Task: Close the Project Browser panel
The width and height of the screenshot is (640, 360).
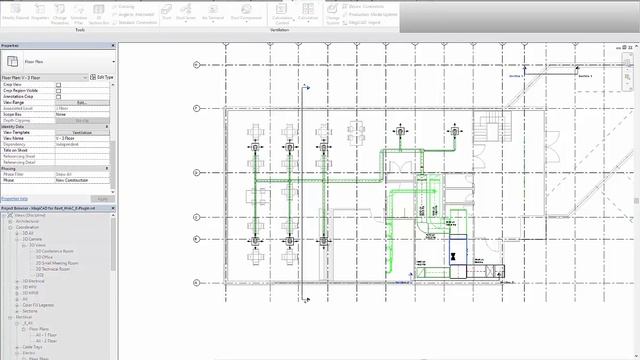Action: 113,208
